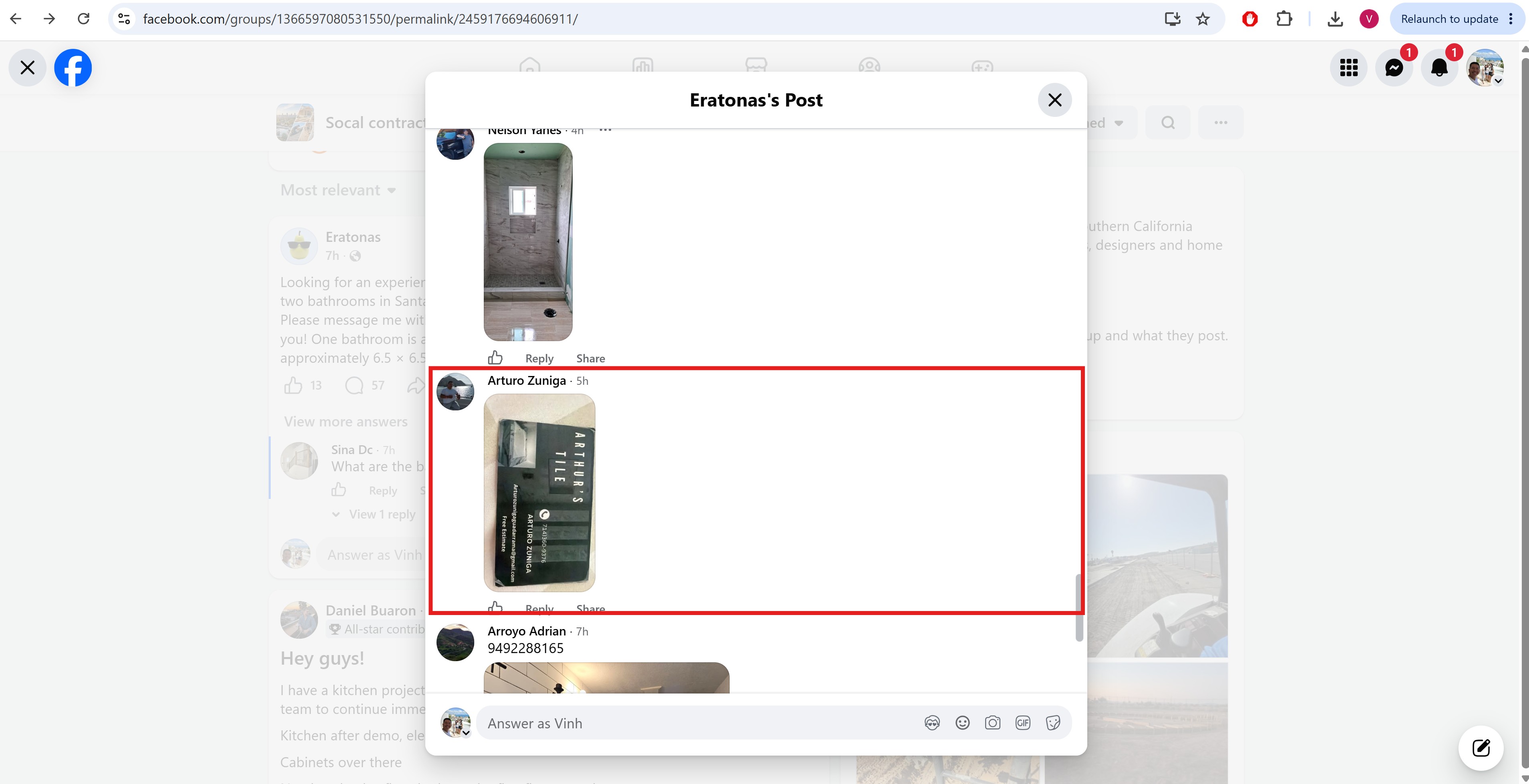
Task: Like Eratonas's post in the background
Action: (293, 386)
